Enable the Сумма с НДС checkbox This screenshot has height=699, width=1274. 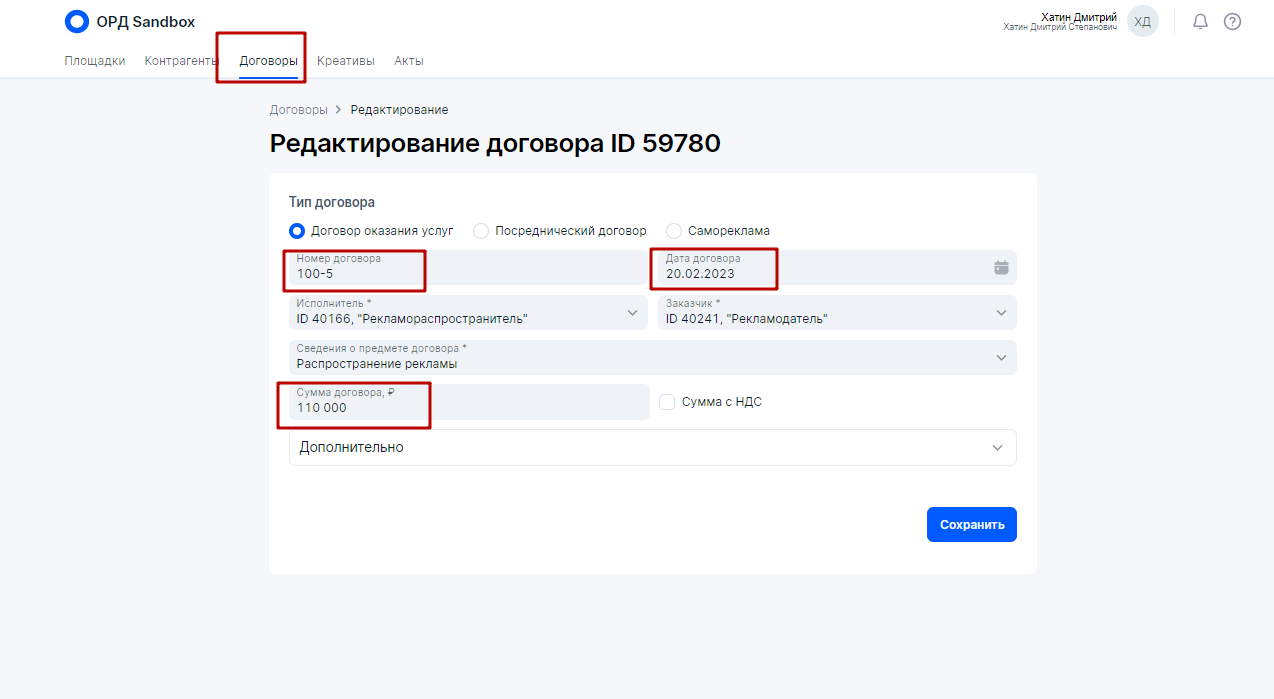(x=668, y=402)
